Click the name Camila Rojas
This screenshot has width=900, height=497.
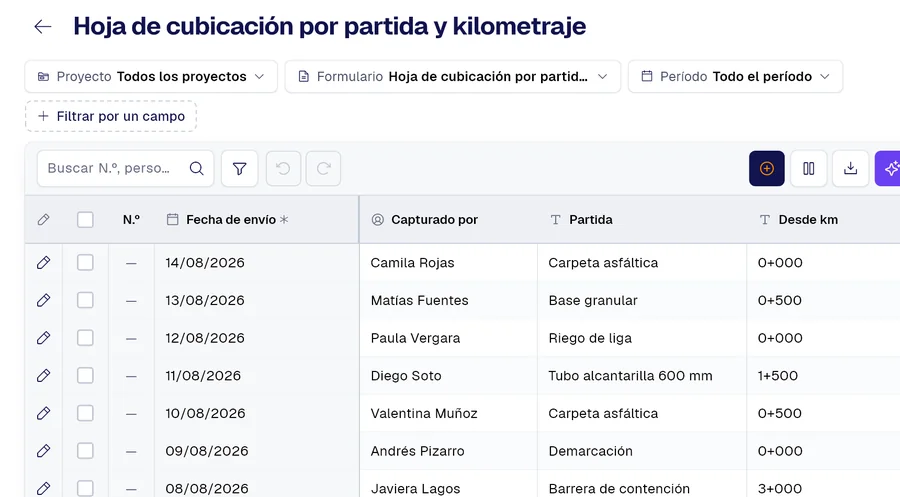point(412,263)
